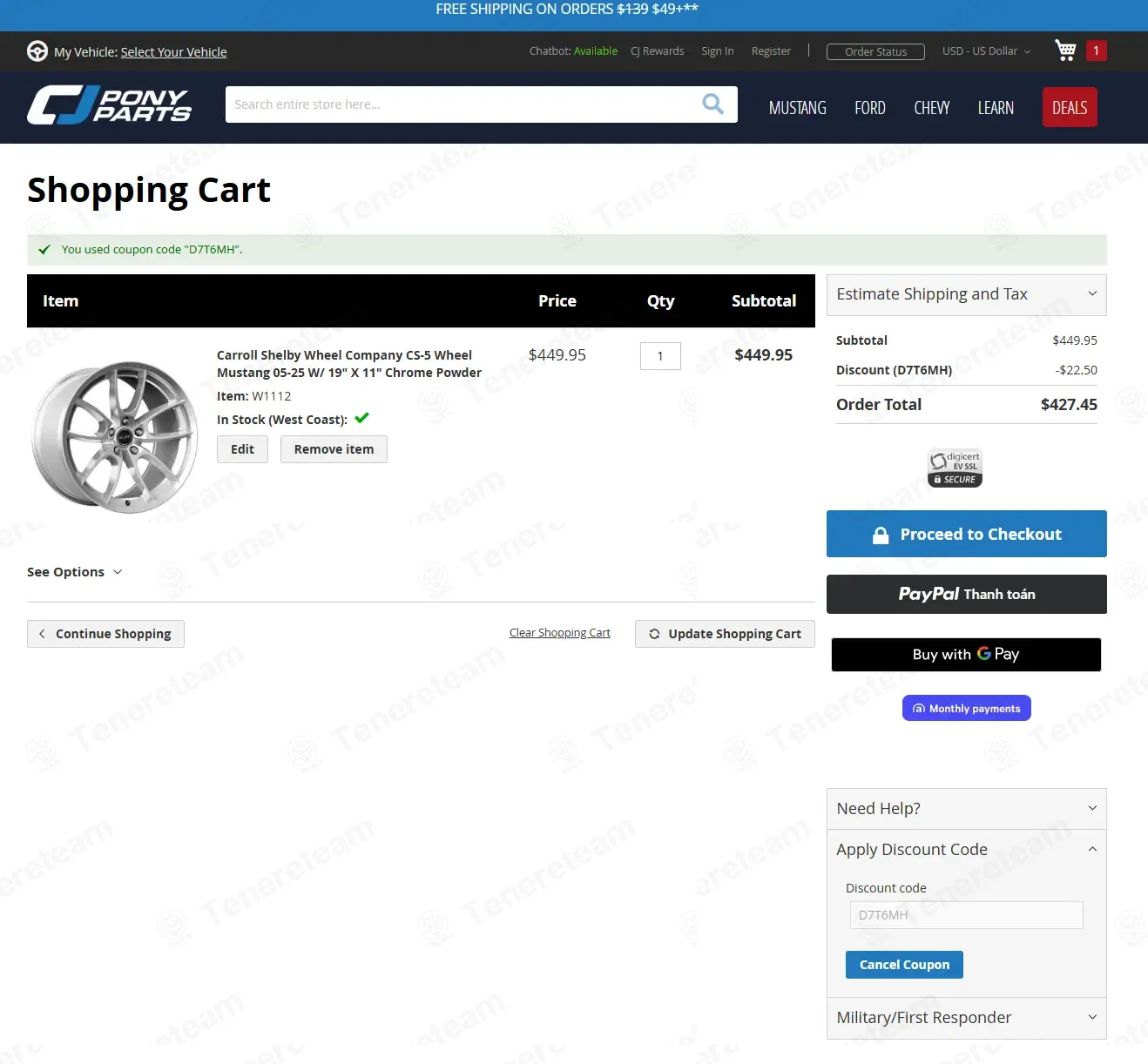Click the chrome wheel product thumbnail
The height and width of the screenshot is (1064, 1148).
coord(115,436)
